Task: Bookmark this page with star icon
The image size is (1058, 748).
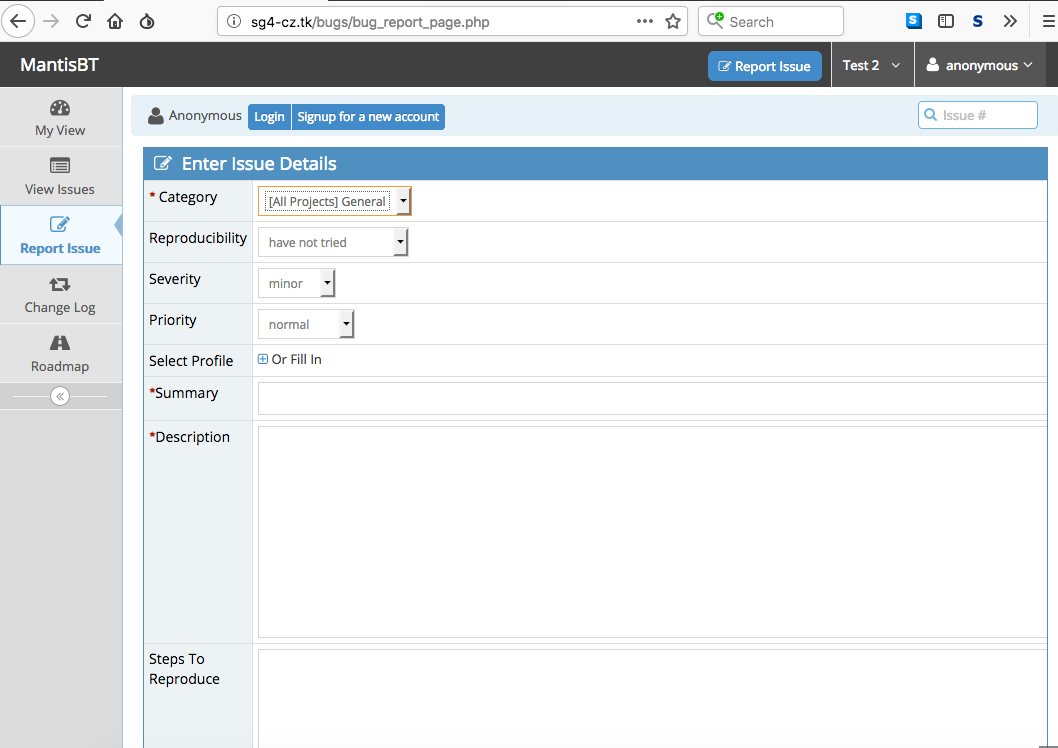Action: click(673, 21)
